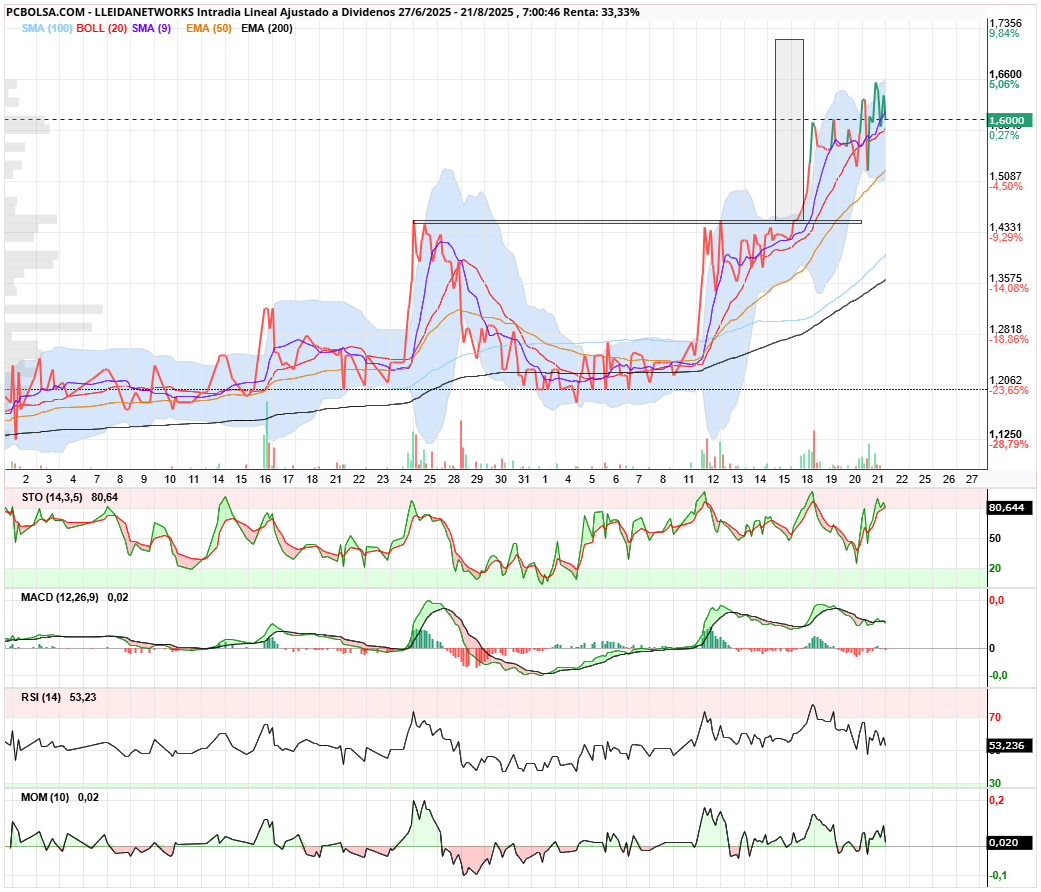This screenshot has width=1041, height=892.
Task: Select the EMA (50) legend label
Action: 208,29
